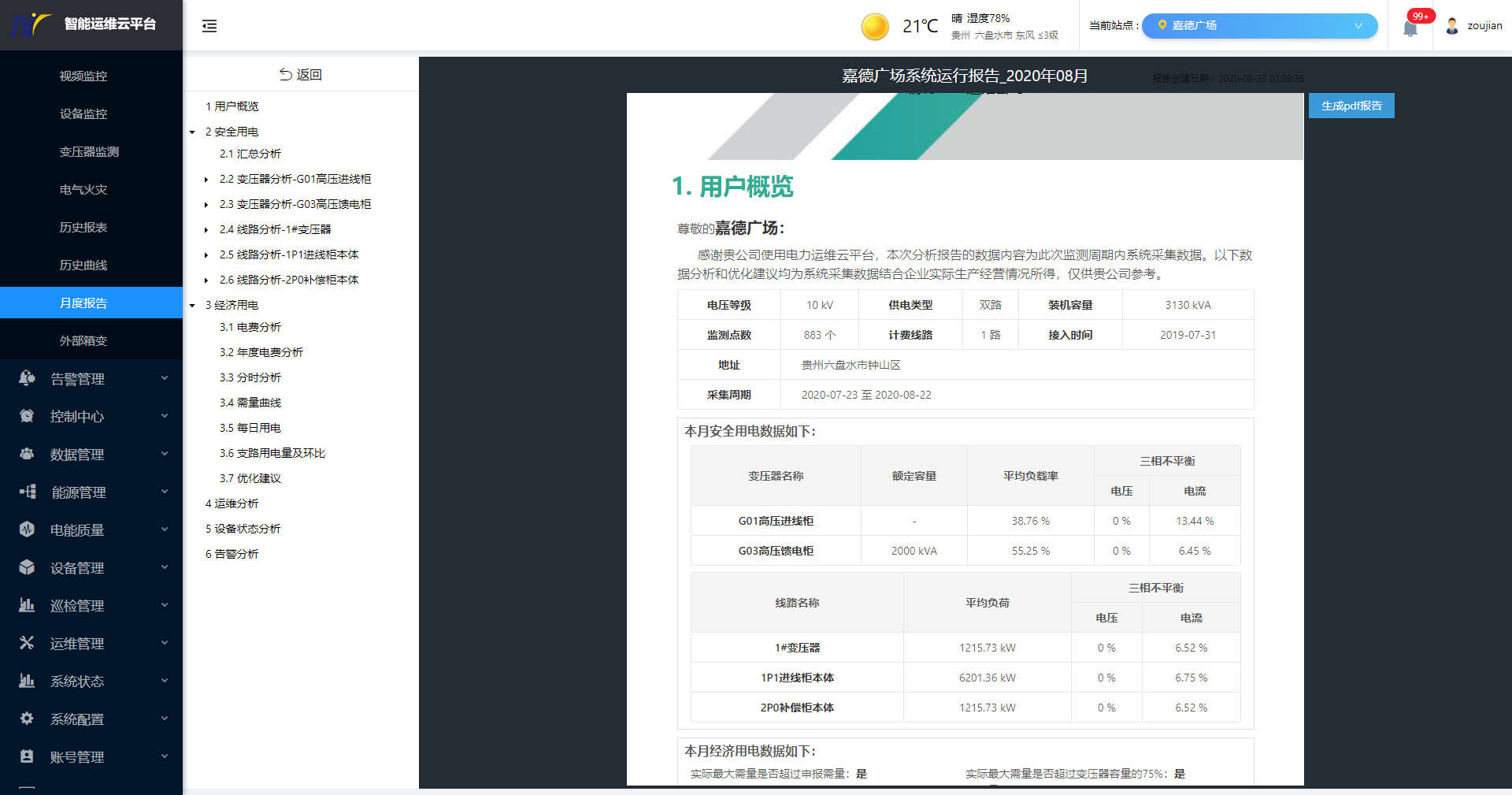The height and width of the screenshot is (795, 1512).
Task: Click the location pin in site selector
Action: [x=1162, y=25]
